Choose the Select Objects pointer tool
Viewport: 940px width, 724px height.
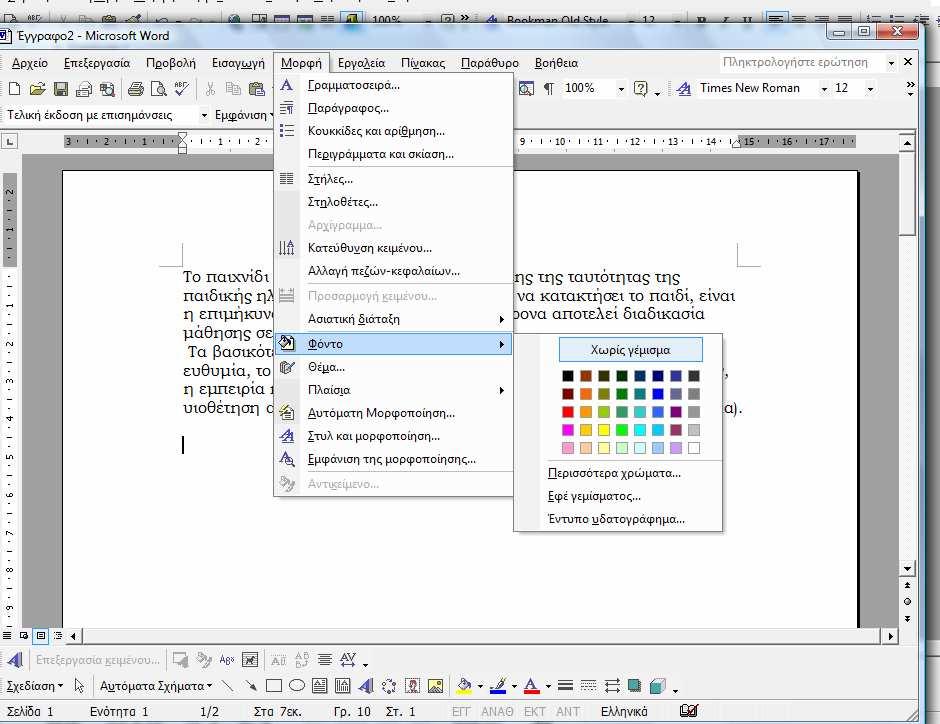click(79, 686)
